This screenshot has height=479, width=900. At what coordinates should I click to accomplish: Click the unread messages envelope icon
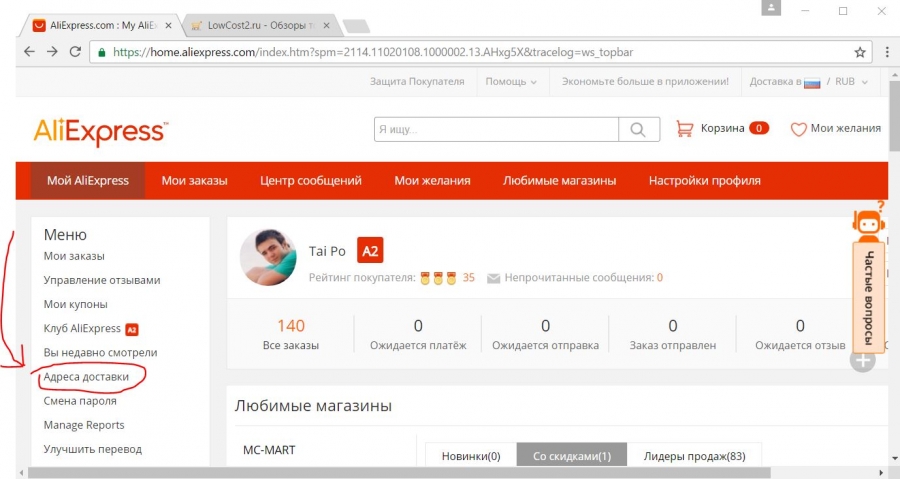point(493,278)
